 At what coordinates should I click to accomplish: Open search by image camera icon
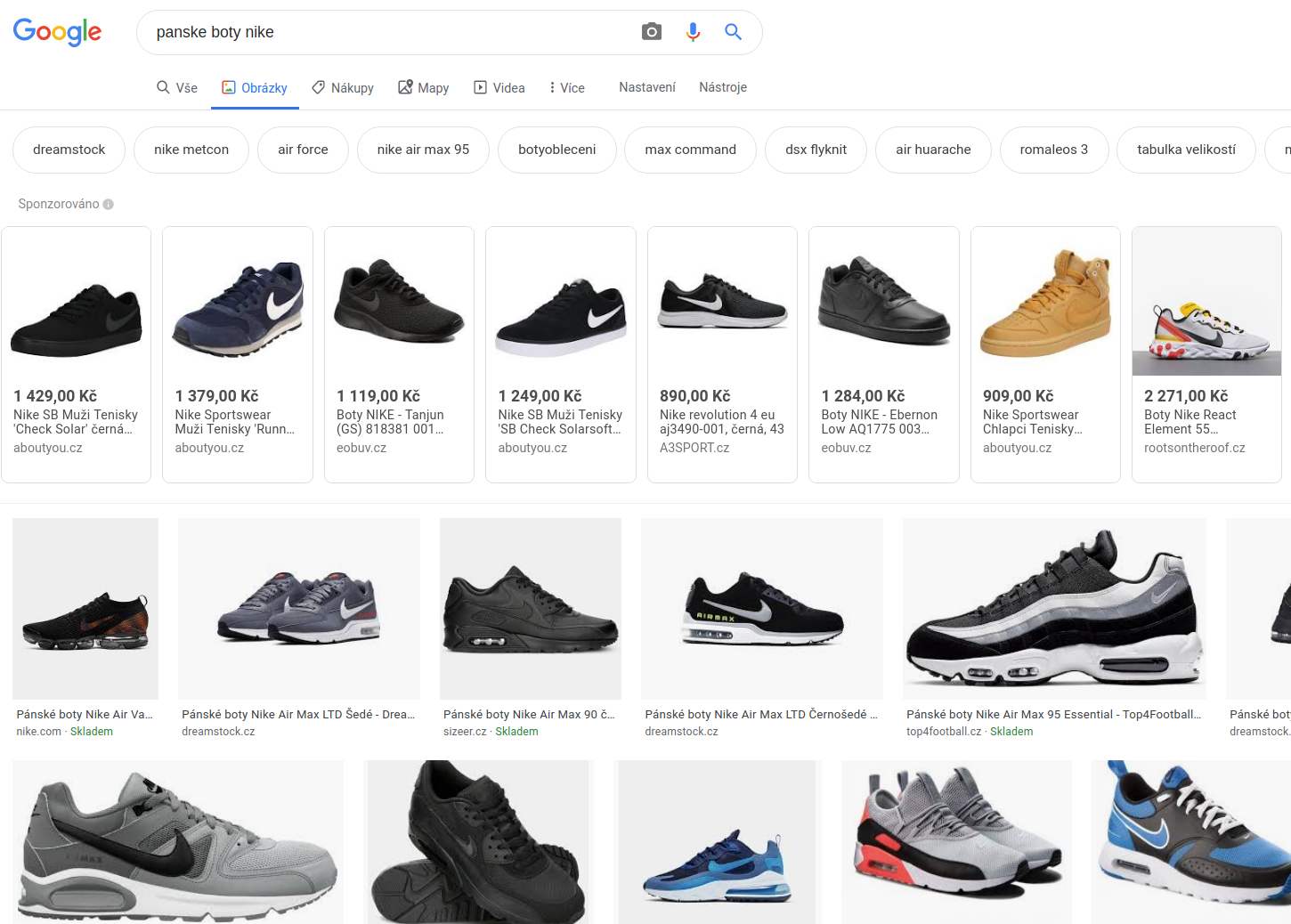point(652,32)
